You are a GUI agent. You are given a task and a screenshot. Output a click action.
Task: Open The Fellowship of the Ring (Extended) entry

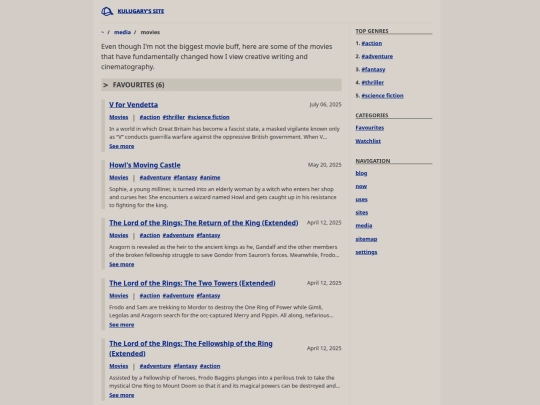191,349
